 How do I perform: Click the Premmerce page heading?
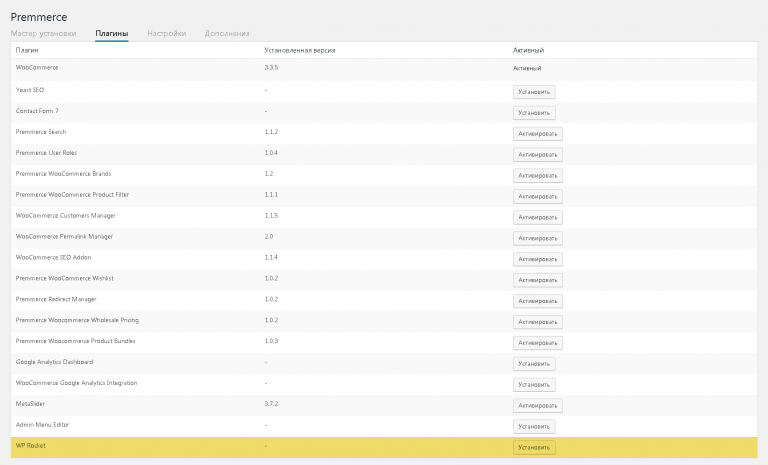39,17
